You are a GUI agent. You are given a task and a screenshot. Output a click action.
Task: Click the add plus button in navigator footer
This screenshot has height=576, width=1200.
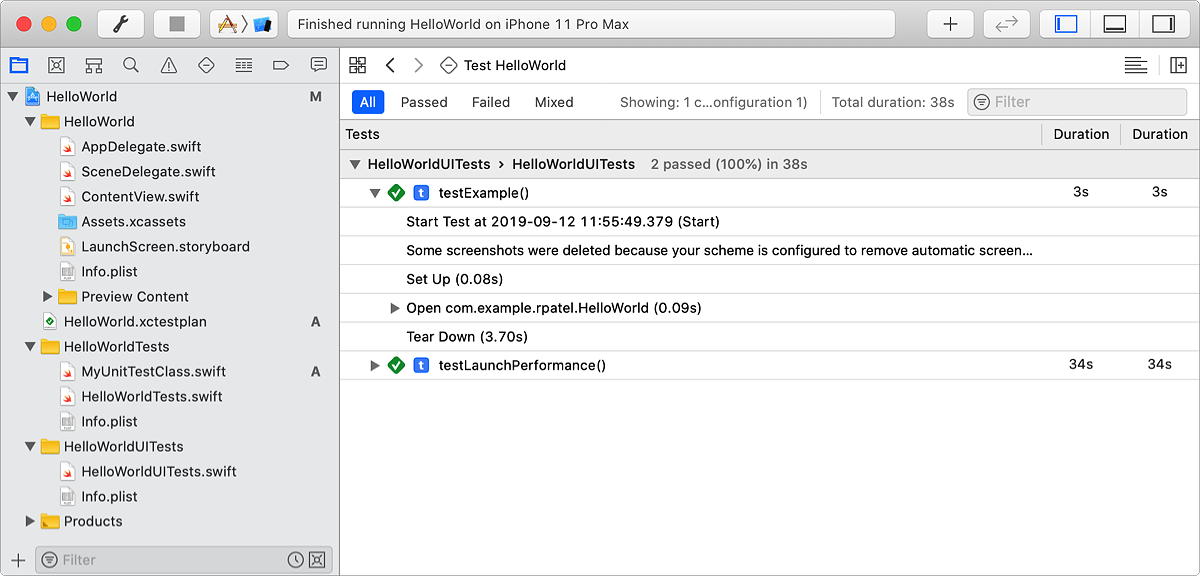pos(18,560)
